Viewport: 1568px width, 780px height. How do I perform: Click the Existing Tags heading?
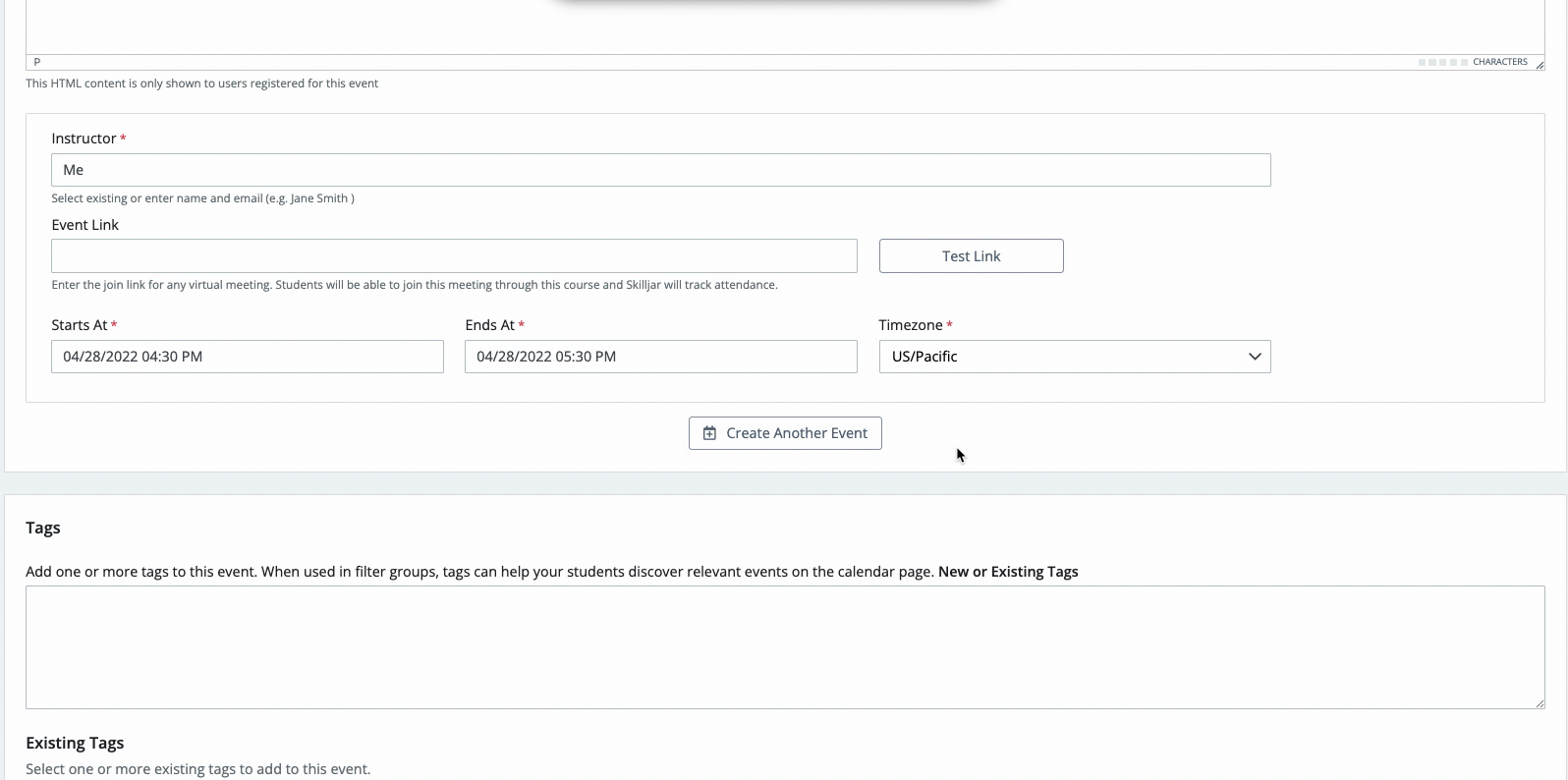click(x=75, y=743)
